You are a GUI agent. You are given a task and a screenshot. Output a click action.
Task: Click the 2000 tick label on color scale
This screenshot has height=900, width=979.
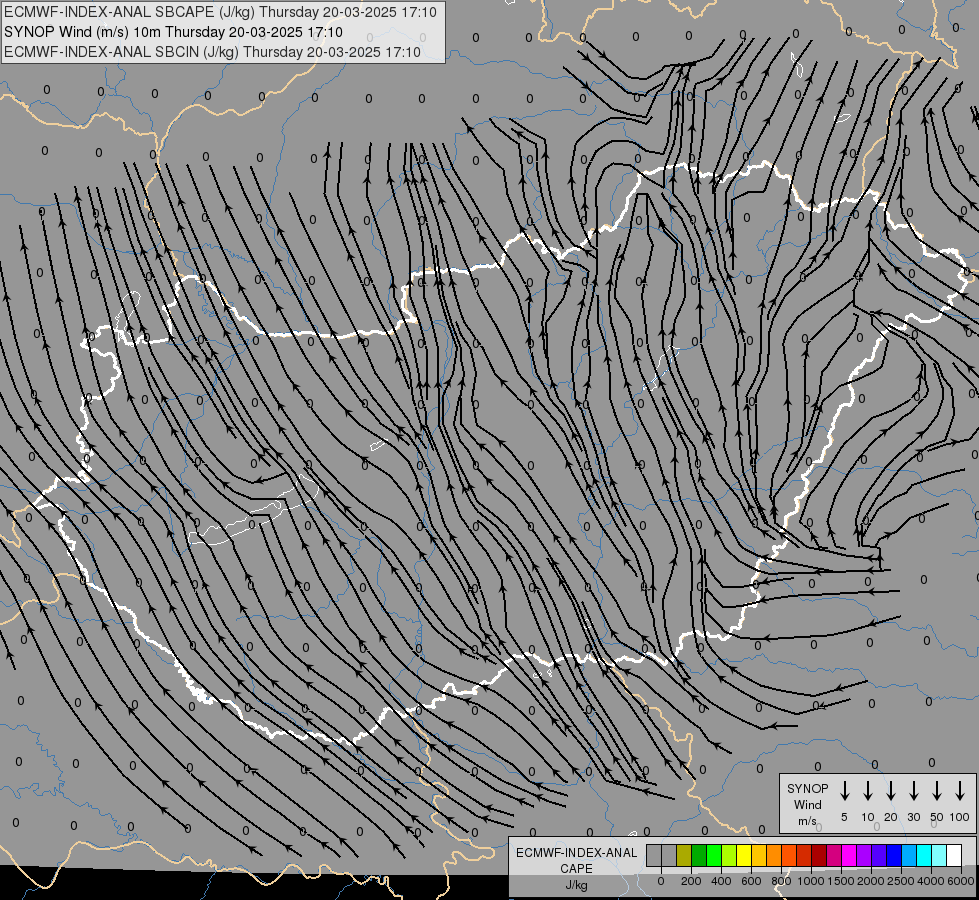[x=870, y=881]
